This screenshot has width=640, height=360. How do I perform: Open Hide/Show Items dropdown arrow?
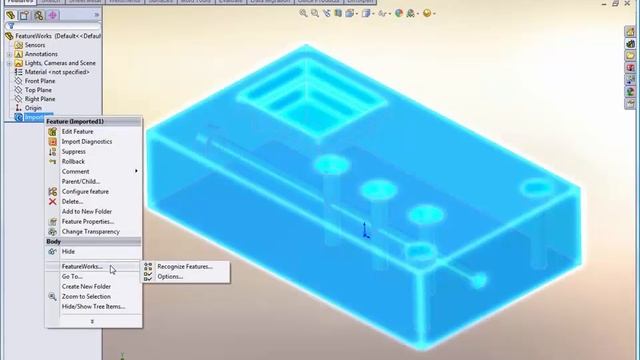(389, 14)
